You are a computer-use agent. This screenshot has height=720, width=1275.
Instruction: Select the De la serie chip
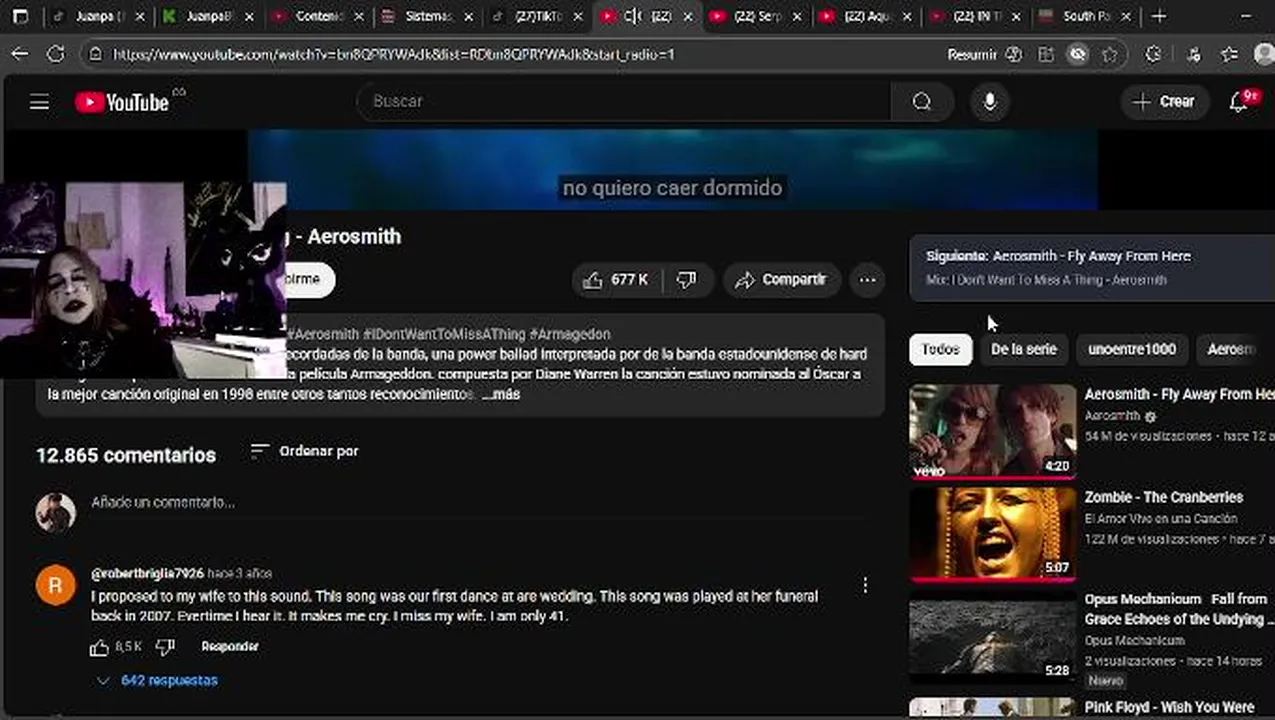click(x=1023, y=350)
